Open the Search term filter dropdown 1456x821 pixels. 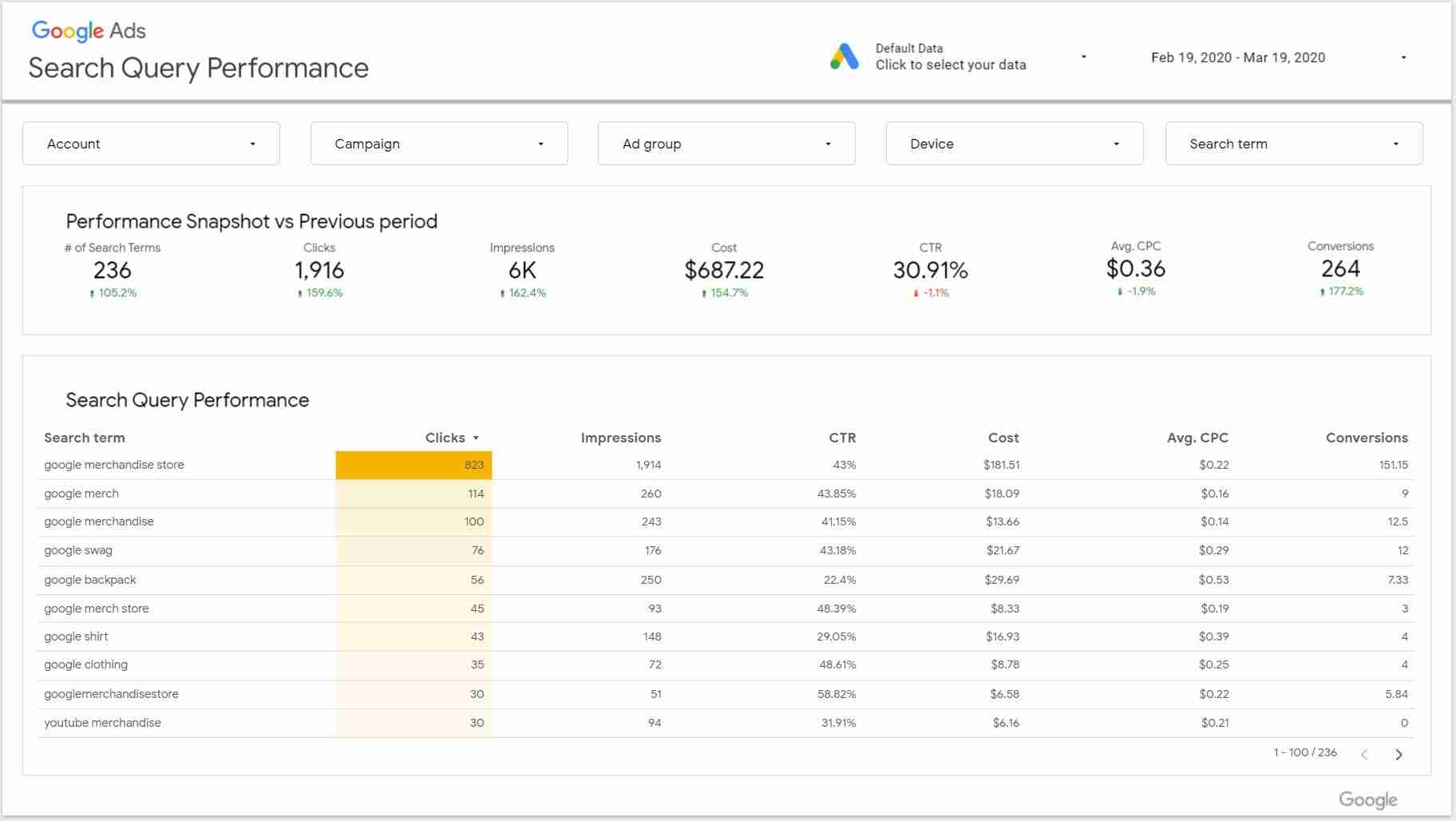(x=1294, y=144)
